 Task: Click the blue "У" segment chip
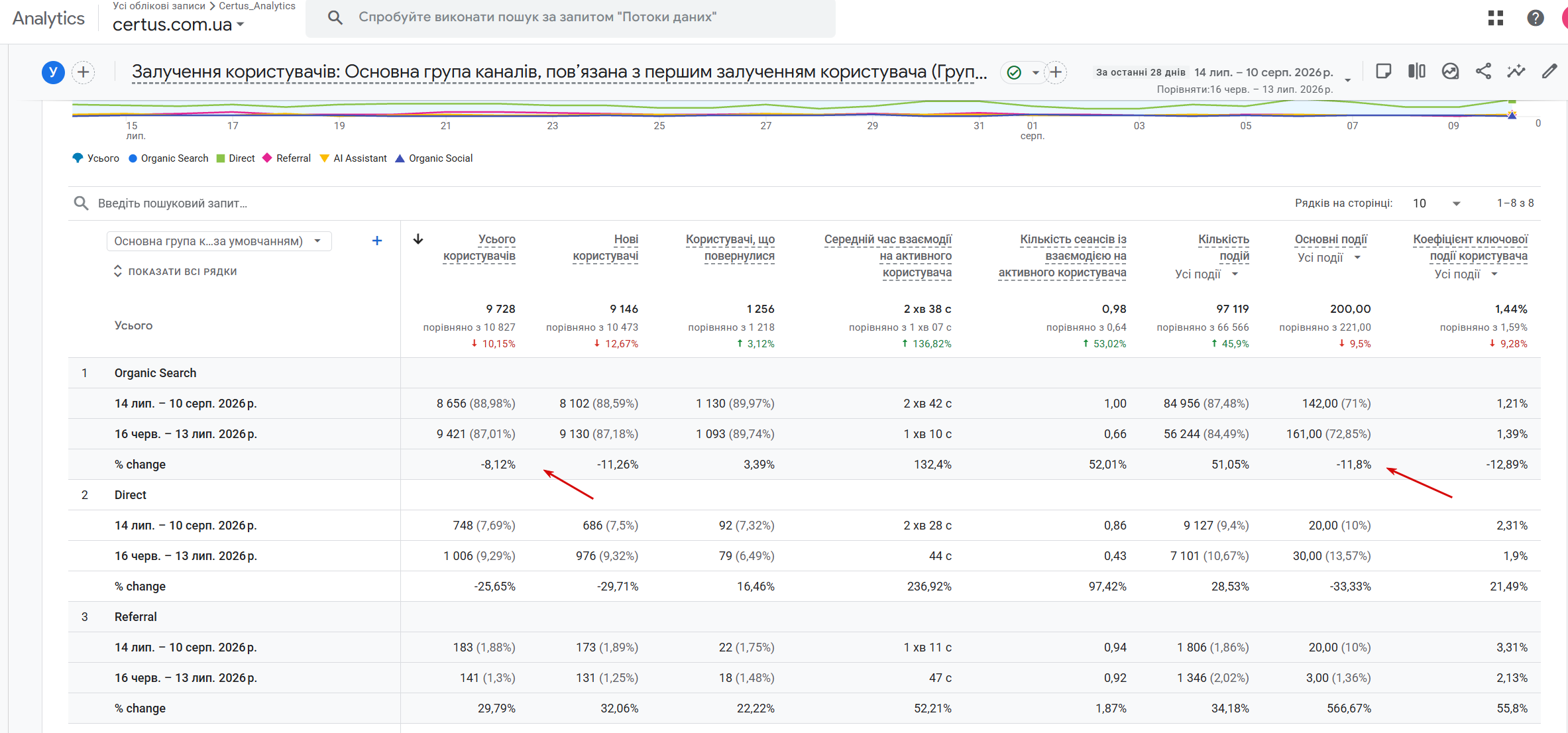53,72
